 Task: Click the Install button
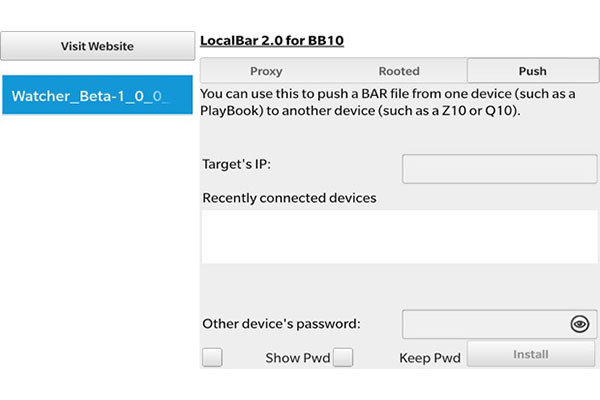point(531,354)
